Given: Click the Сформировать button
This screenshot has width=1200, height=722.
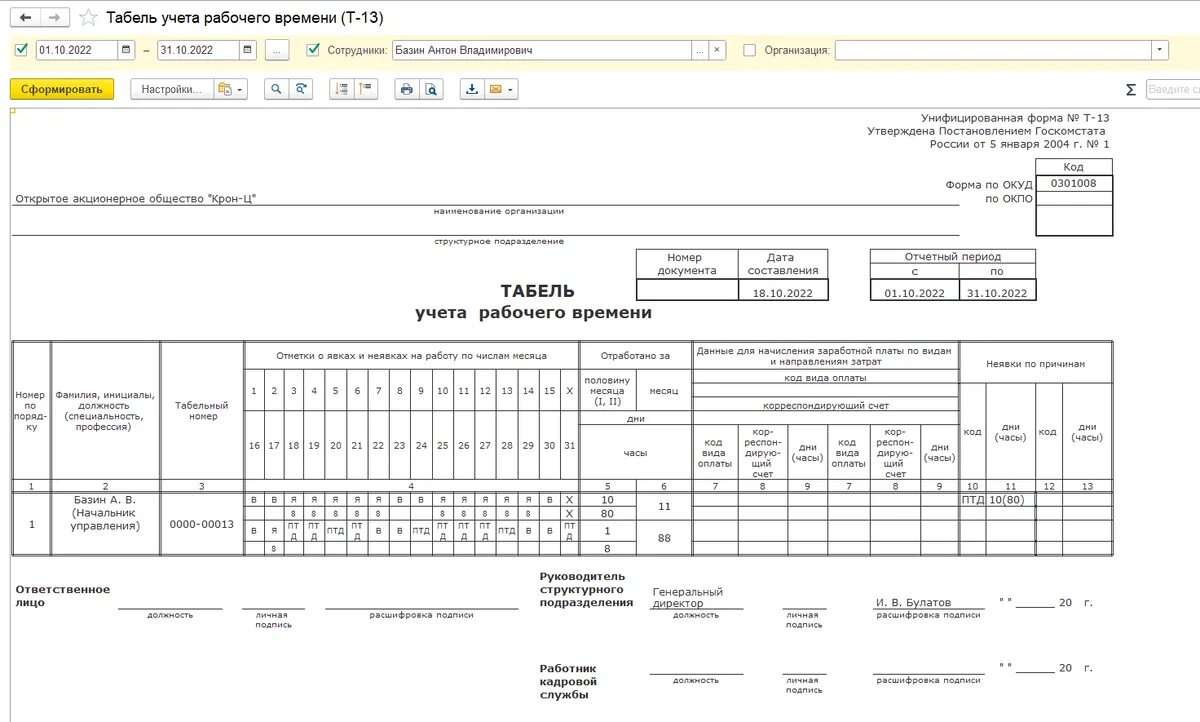Looking at the screenshot, I should point(62,89).
